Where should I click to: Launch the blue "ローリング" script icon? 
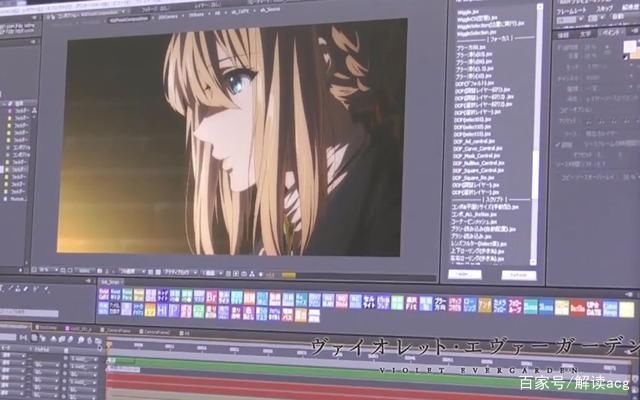click(x=470, y=305)
